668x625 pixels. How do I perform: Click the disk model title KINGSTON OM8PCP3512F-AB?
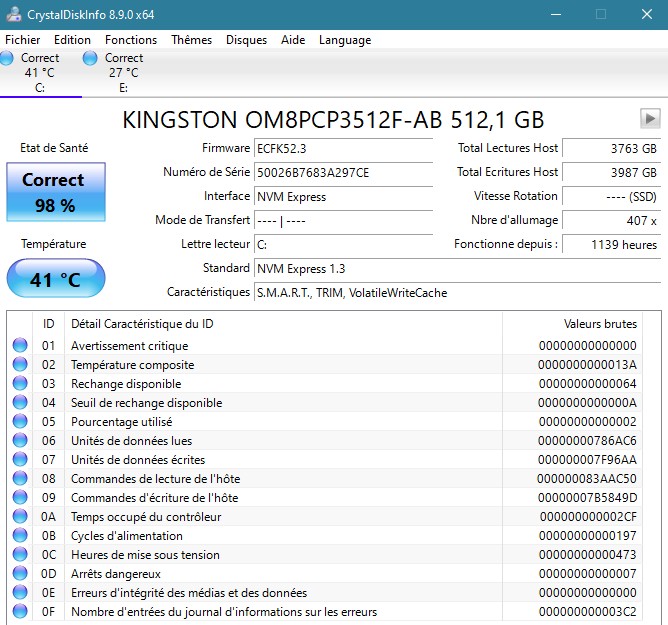tap(333, 120)
